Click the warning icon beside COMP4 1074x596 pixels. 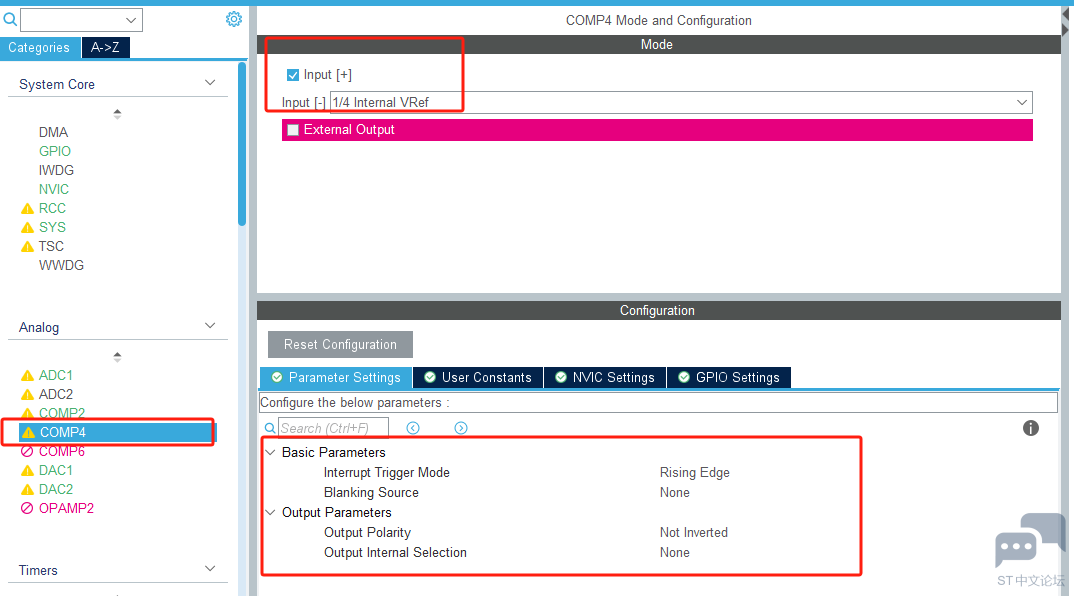(x=28, y=432)
